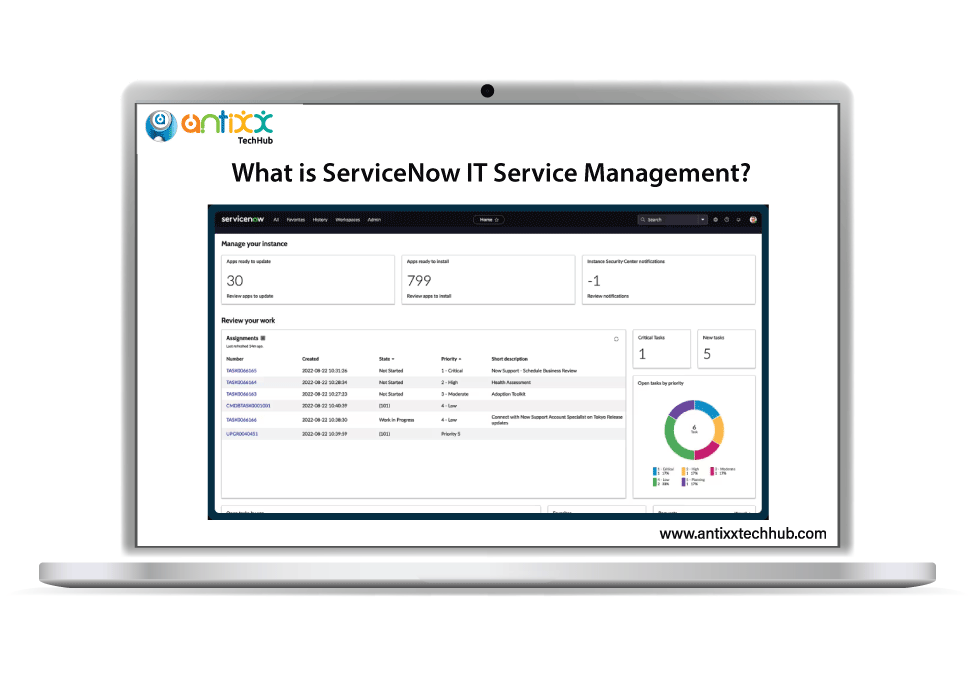Screen dimensions: 975x675
Task: Open the search scope dropdown arrow
Action: [x=702, y=219]
